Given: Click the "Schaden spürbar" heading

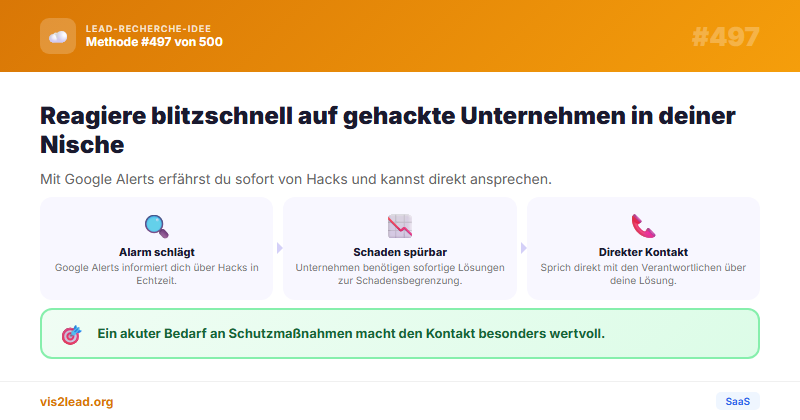Looking at the screenshot, I should (400, 252).
